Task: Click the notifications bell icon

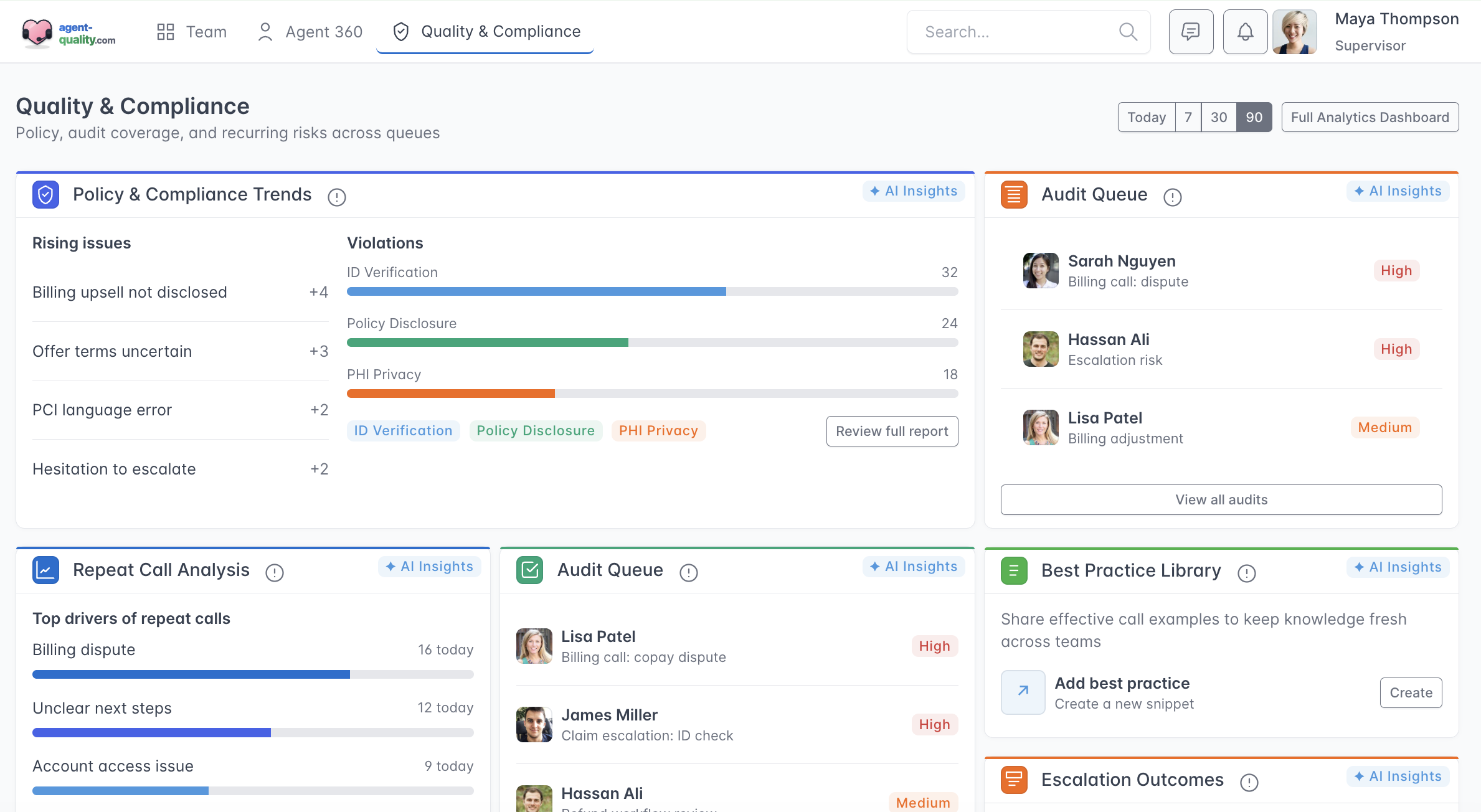Action: [1244, 32]
